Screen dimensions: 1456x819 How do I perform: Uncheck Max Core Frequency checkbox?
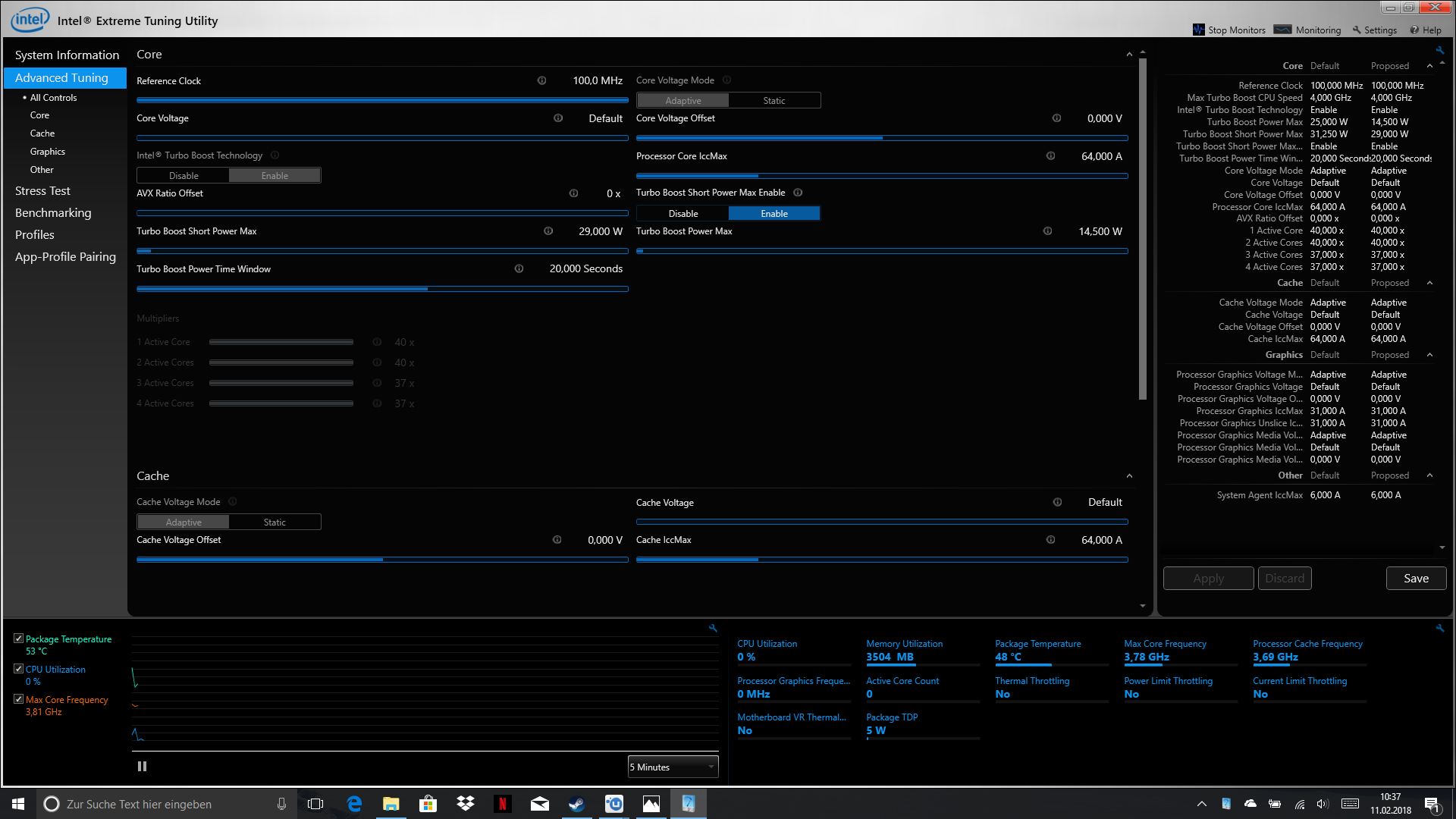coord(18,699)
